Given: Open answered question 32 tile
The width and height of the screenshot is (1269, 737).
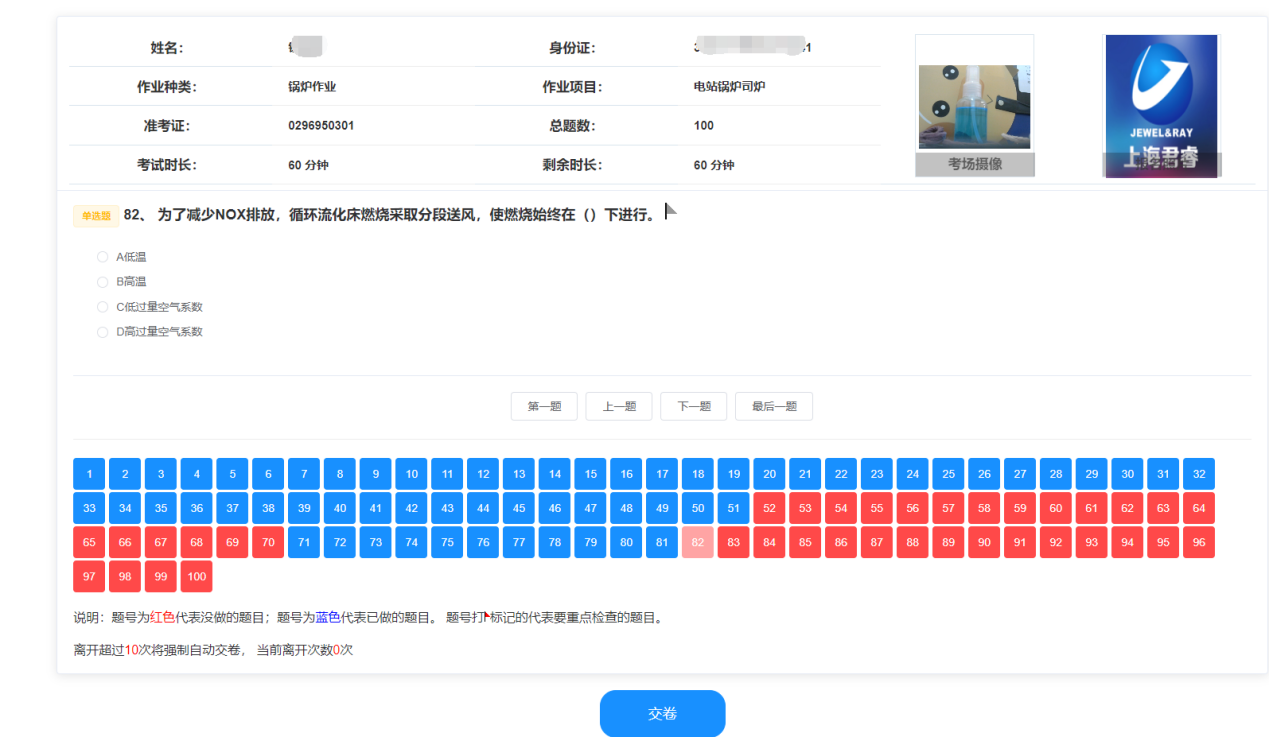Looking at the screenshot, I should pos(1198,474).
